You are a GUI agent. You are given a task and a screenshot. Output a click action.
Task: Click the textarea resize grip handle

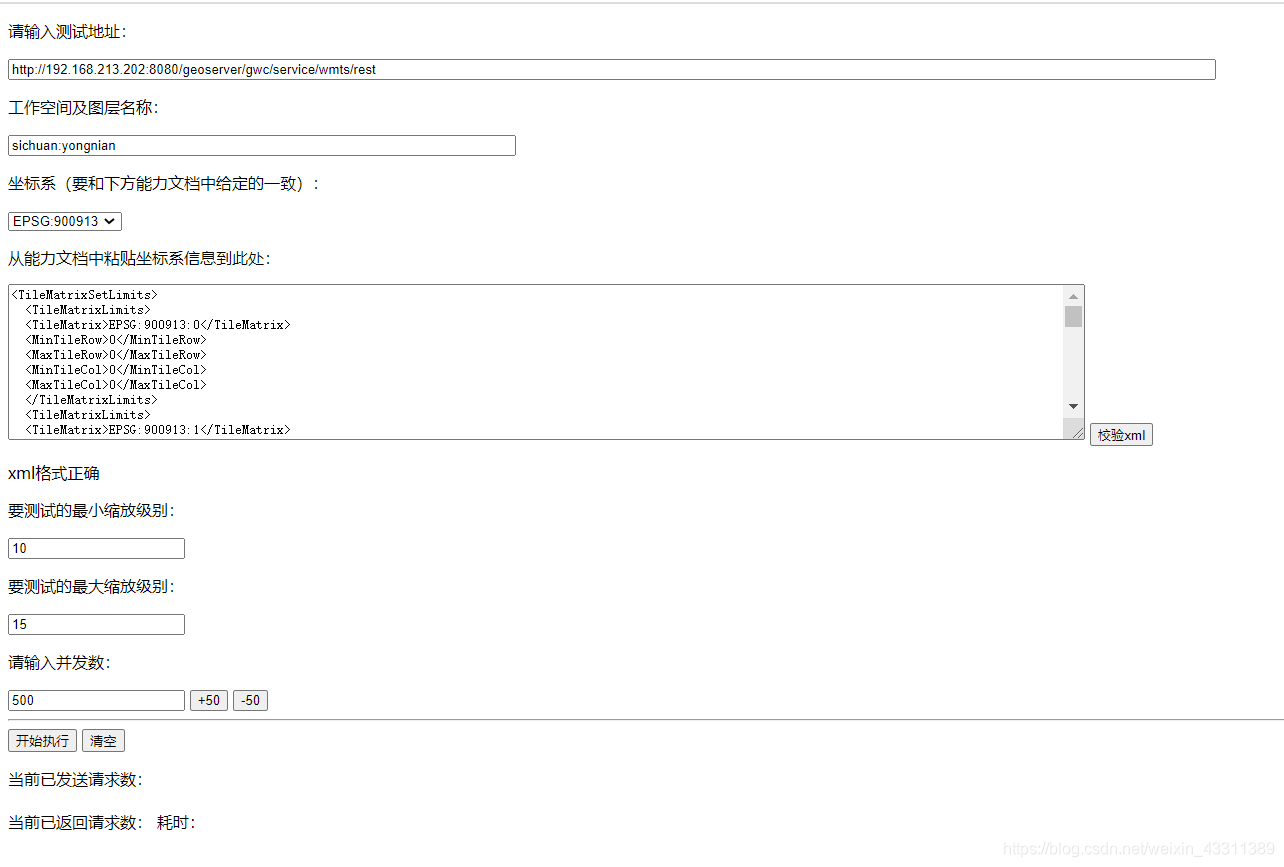pos(1077,431)
